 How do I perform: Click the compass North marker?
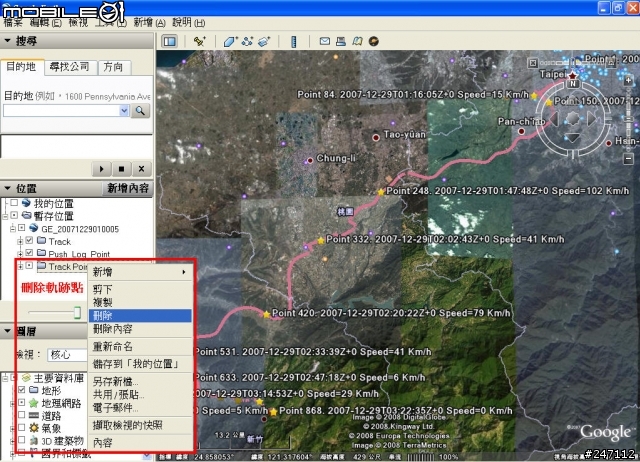click(573, 84)
